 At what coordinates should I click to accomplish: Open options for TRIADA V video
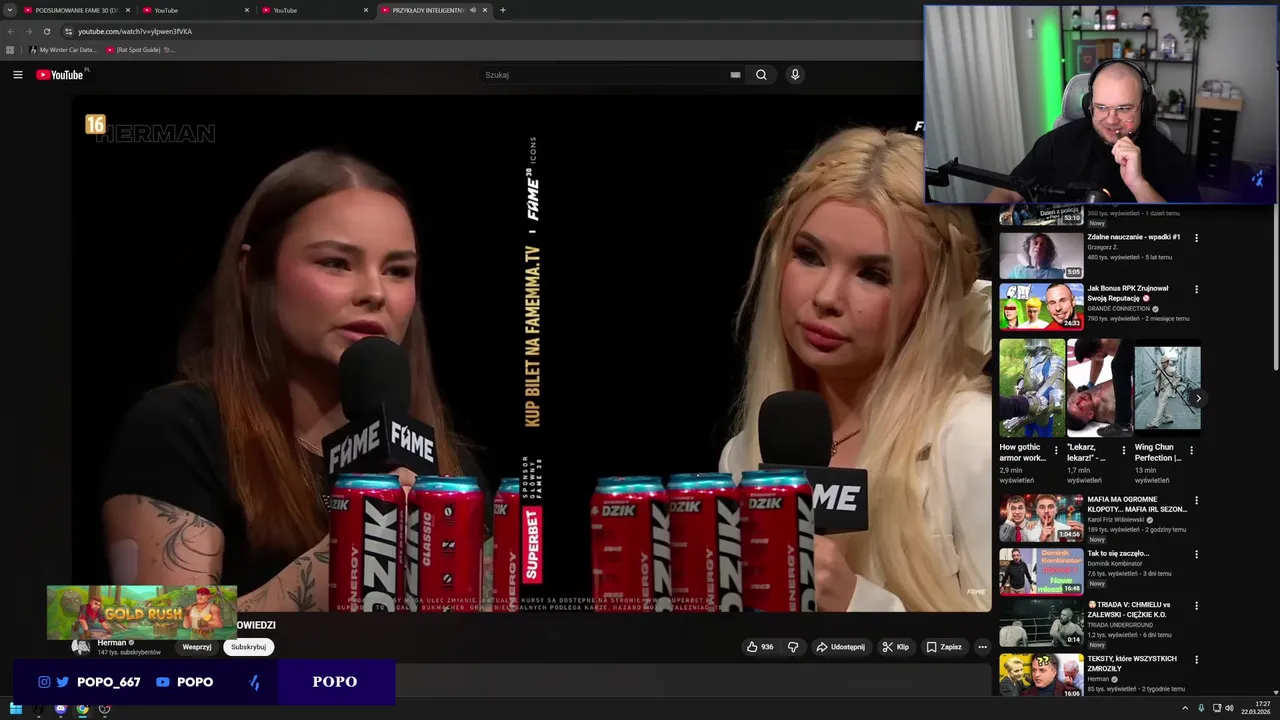(x=1196, y=606)
